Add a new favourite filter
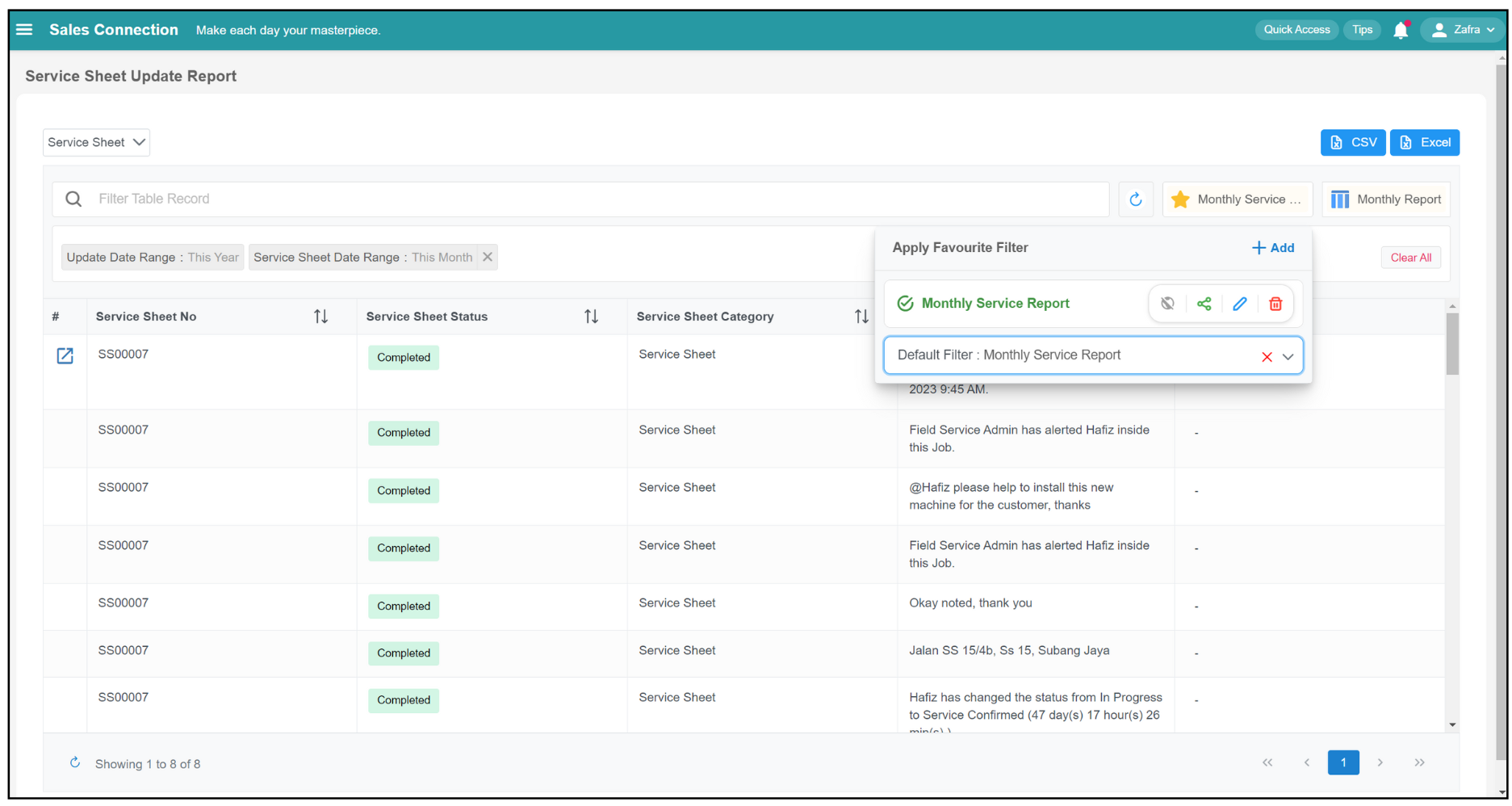 tap(1273, 248)
